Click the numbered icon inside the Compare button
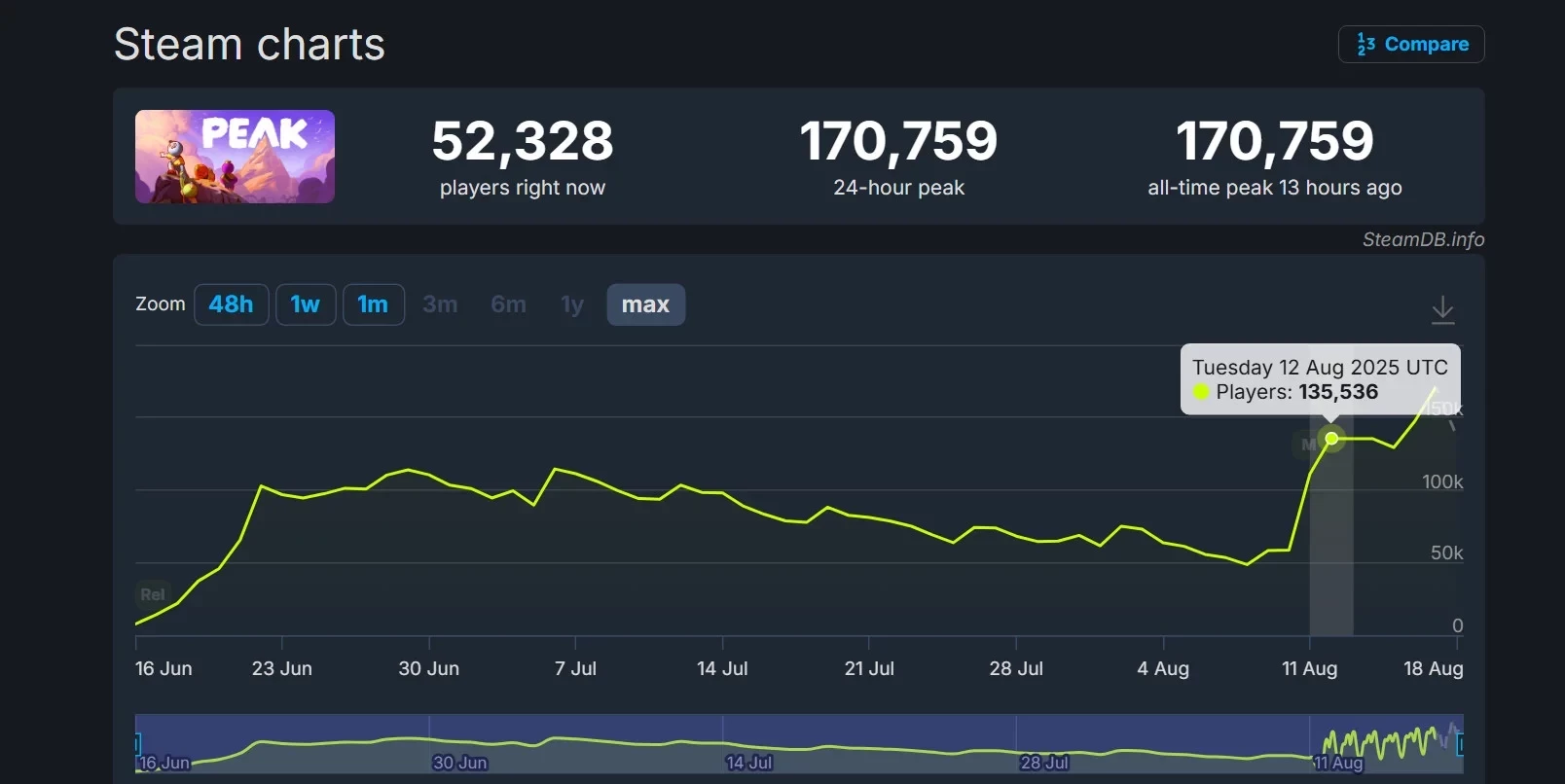This screenshot has height=784, width=1565. click(x=1365, y=45)
